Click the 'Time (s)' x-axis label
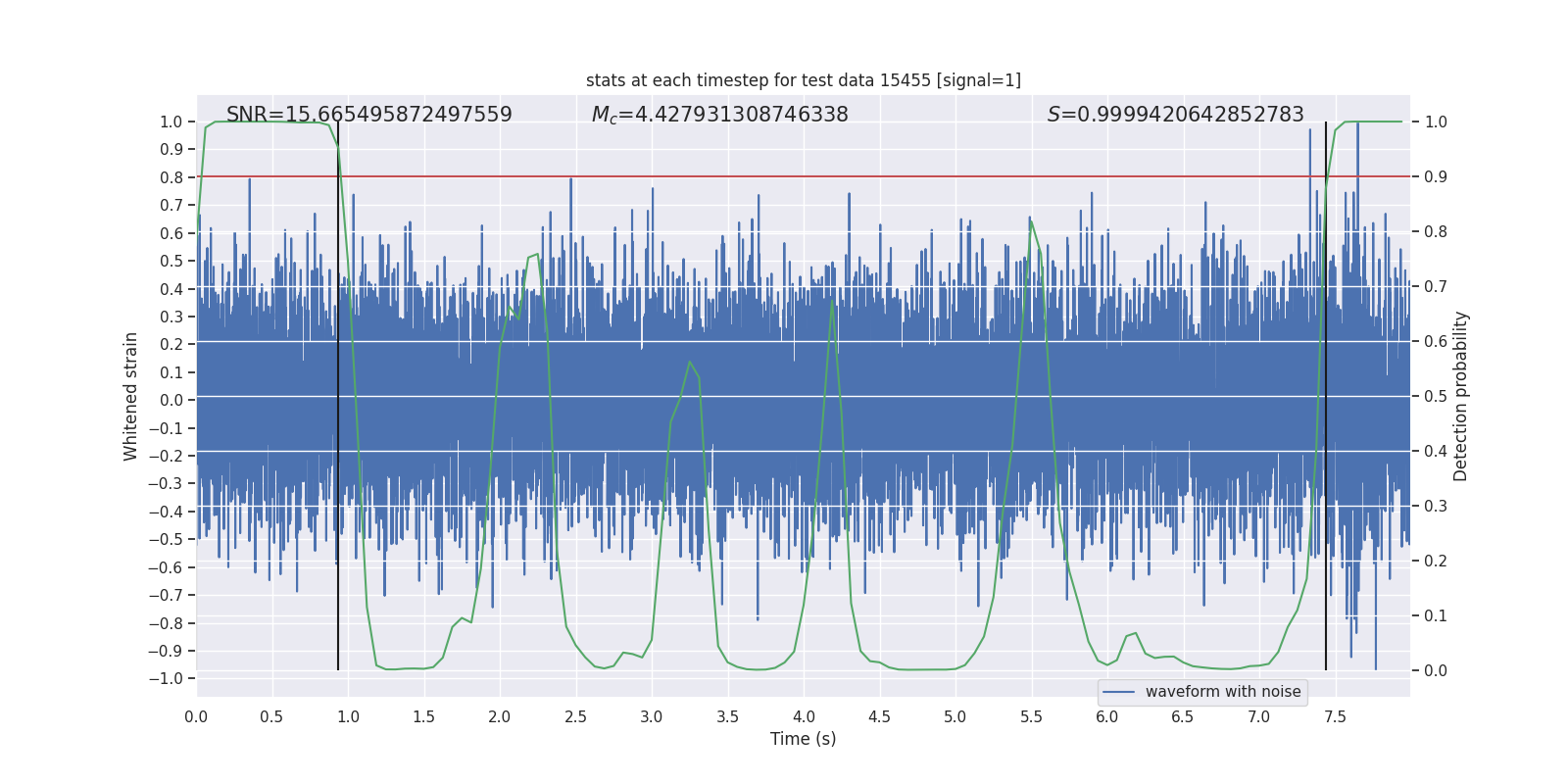 803,739
